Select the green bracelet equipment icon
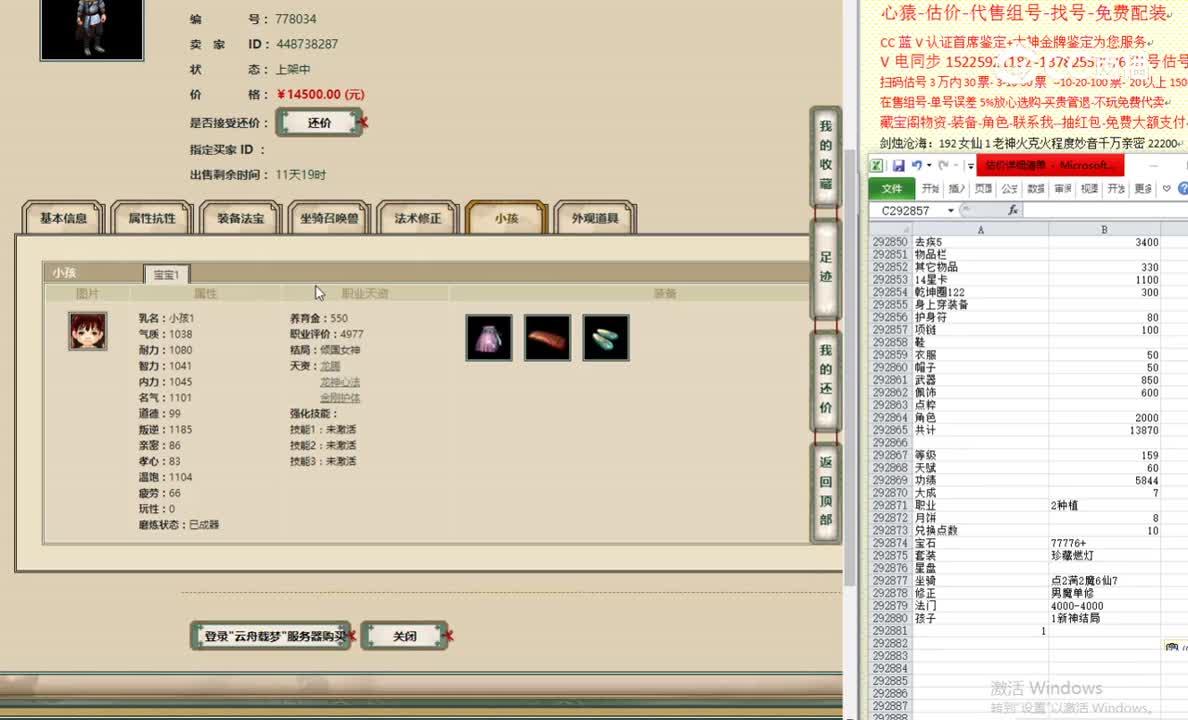1188x720 pixels. pyautogui.click(x=606, y=337)
